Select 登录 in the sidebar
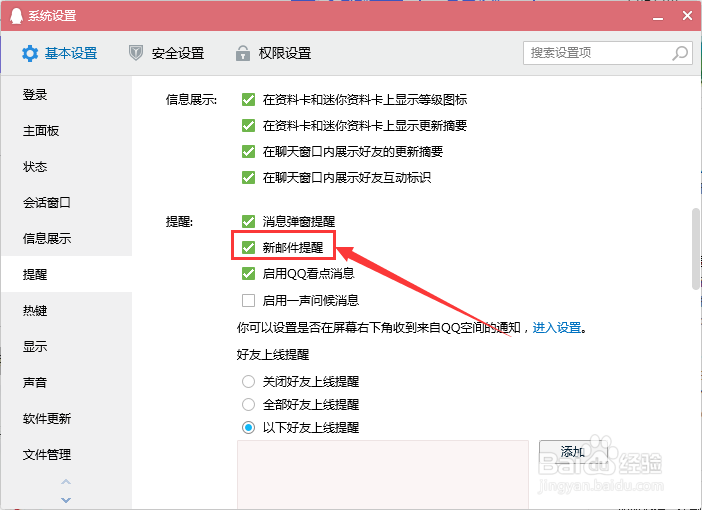This screenshot has width=702, height=510. pyautogui.click(x=66, y=95)
